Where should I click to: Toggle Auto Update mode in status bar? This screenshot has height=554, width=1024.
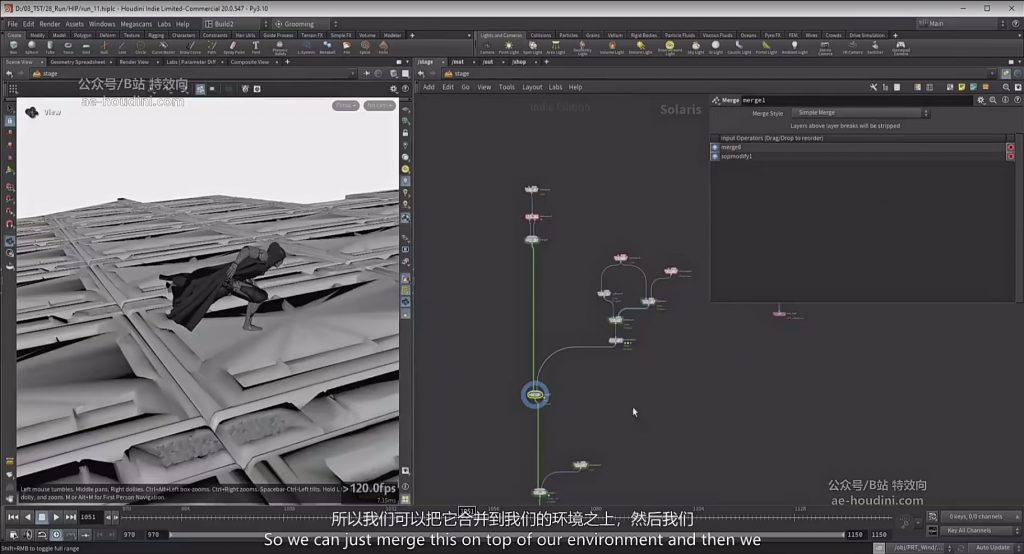point(992,547)
